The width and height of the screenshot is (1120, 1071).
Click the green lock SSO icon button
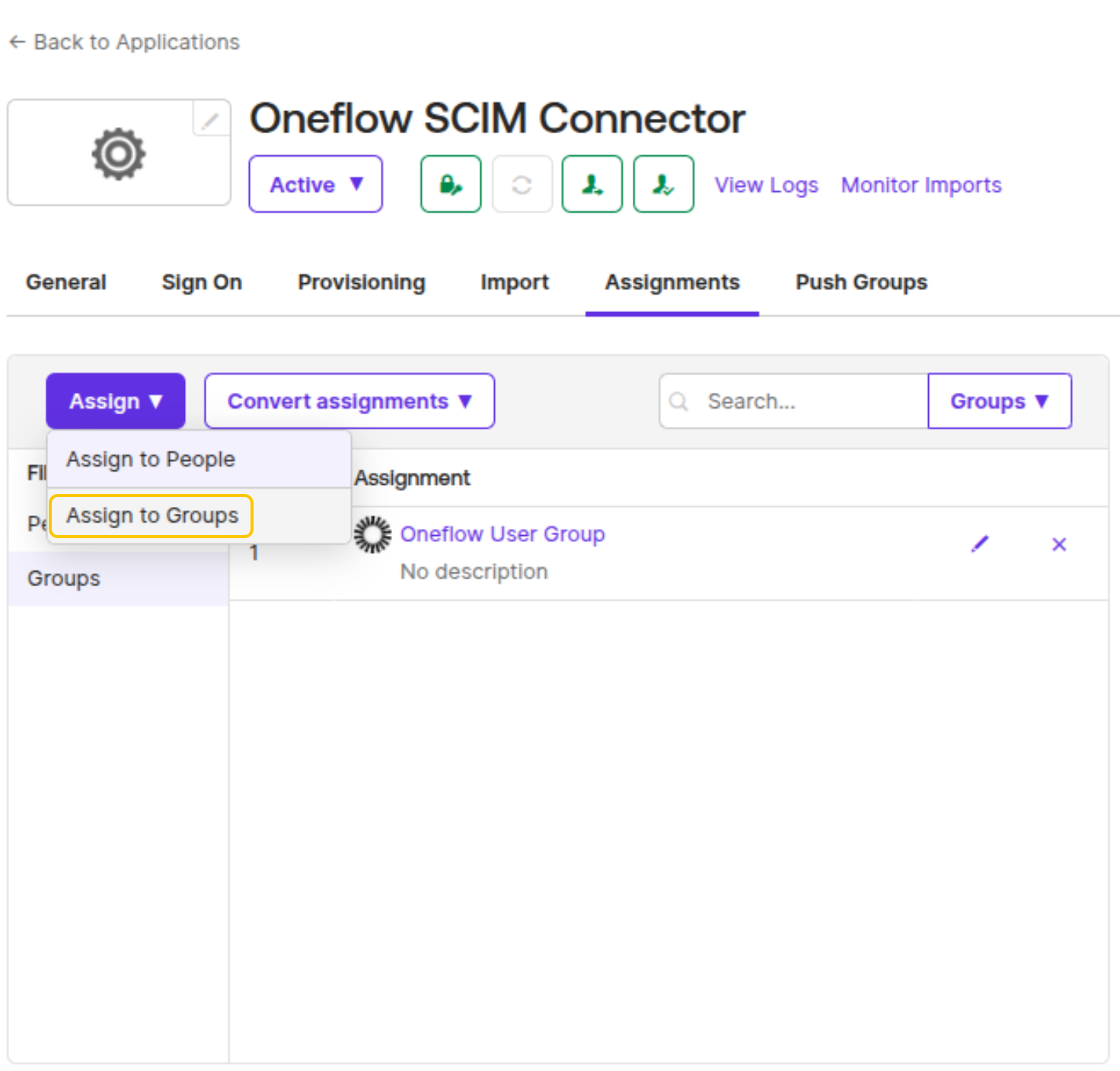click(451, 184)
